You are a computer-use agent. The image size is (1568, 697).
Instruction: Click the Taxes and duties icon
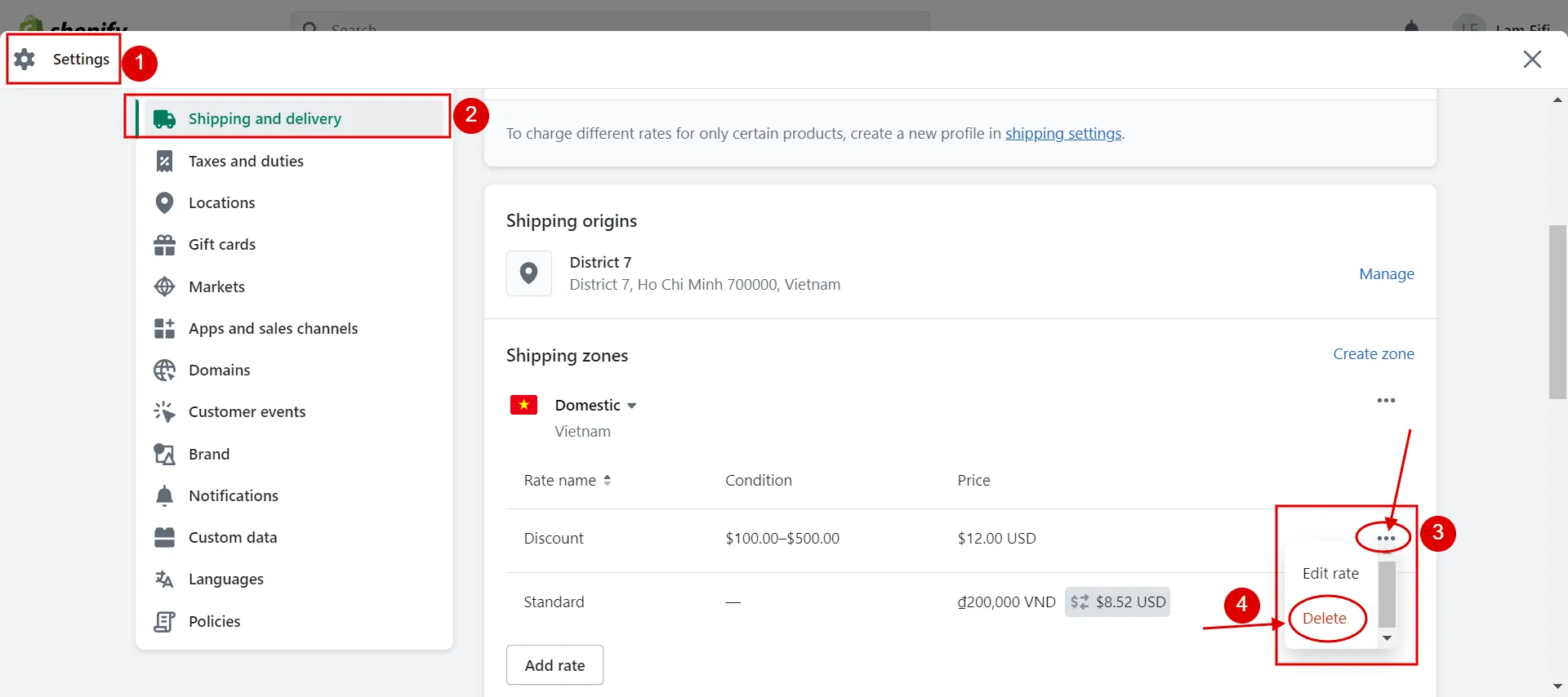coord(164,162)
